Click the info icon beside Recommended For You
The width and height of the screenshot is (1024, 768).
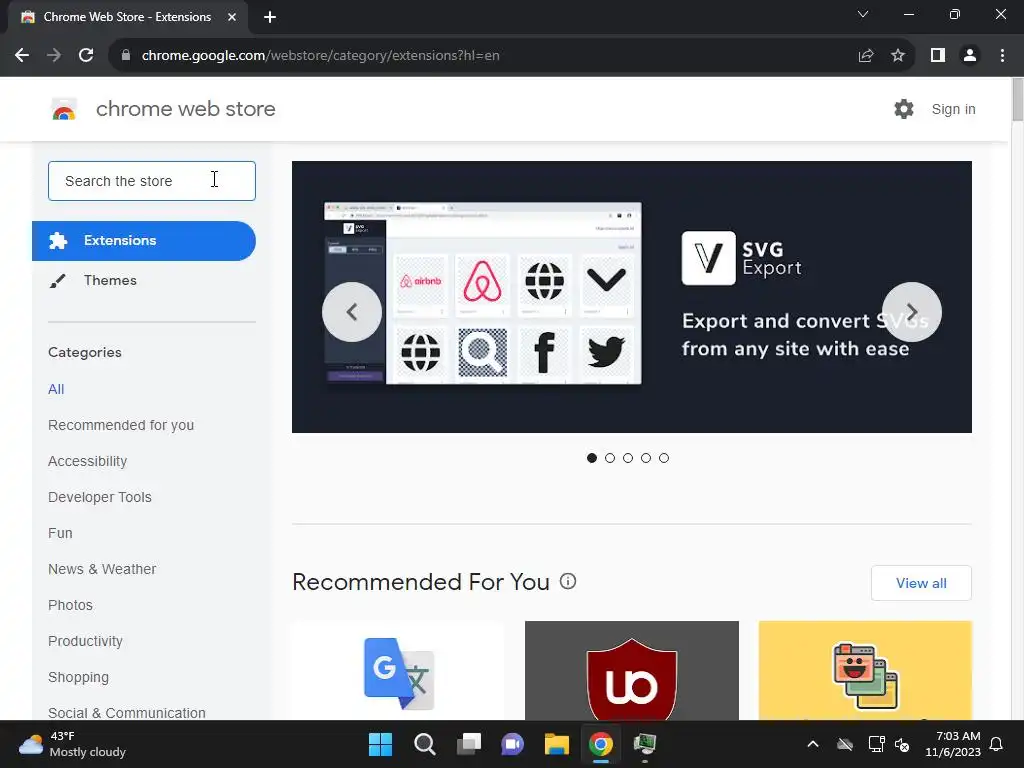568,581
